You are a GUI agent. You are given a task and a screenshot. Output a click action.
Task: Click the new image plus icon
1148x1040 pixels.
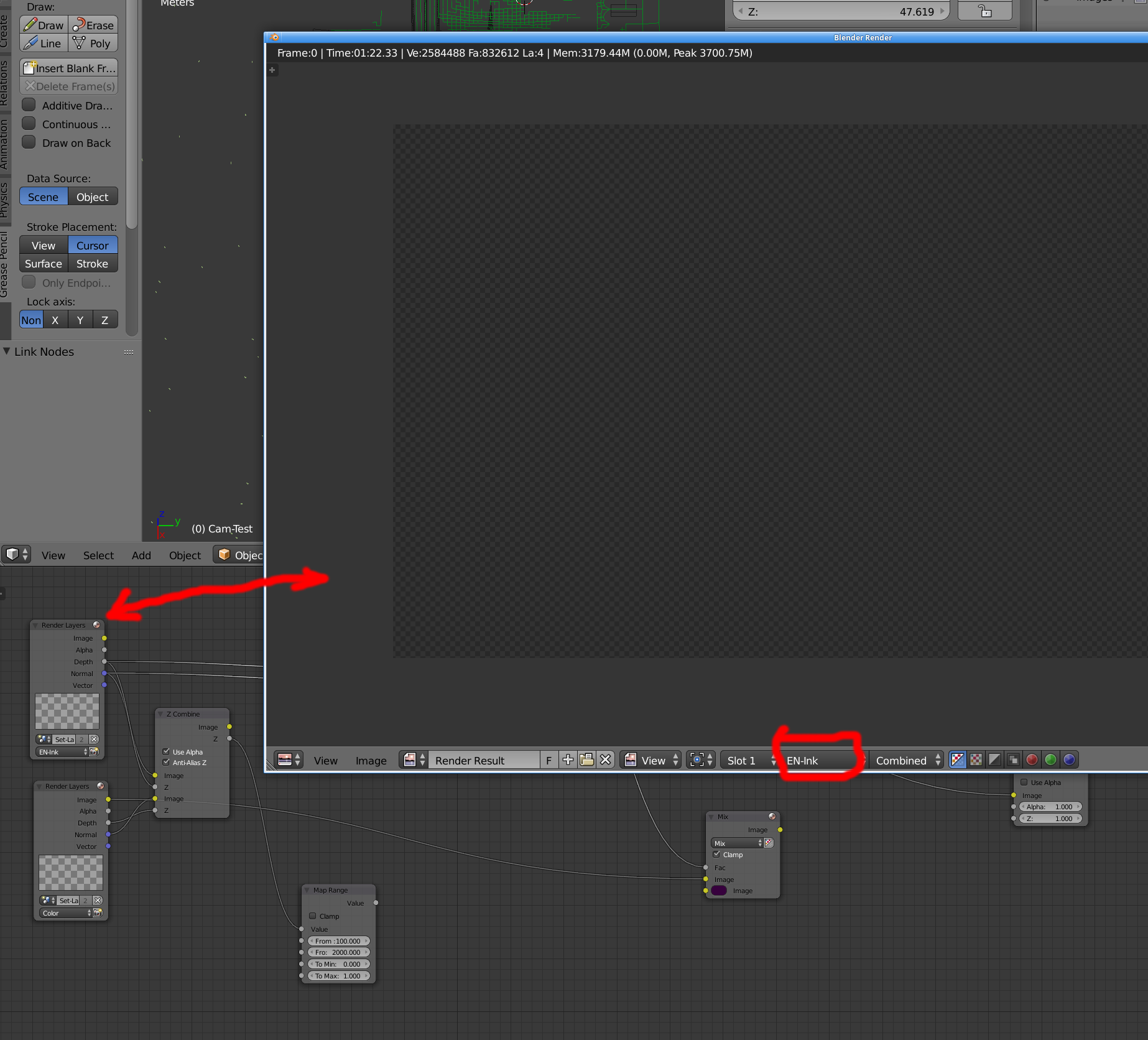568,759
